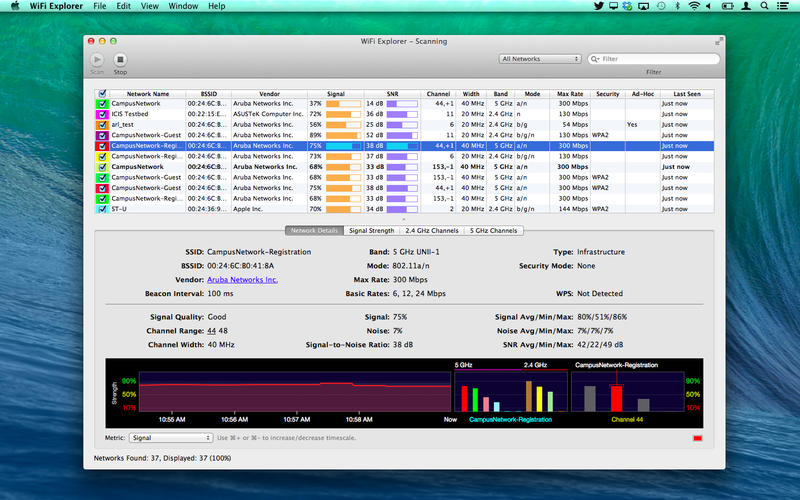Sort by the Network Name column header

click(x=147, y=94)
